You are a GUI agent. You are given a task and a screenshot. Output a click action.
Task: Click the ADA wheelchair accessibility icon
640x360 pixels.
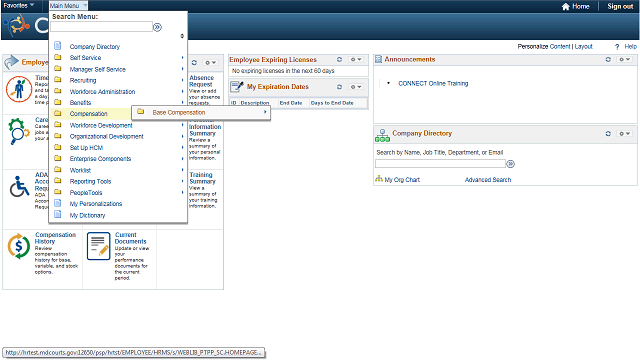coord(19,186)
